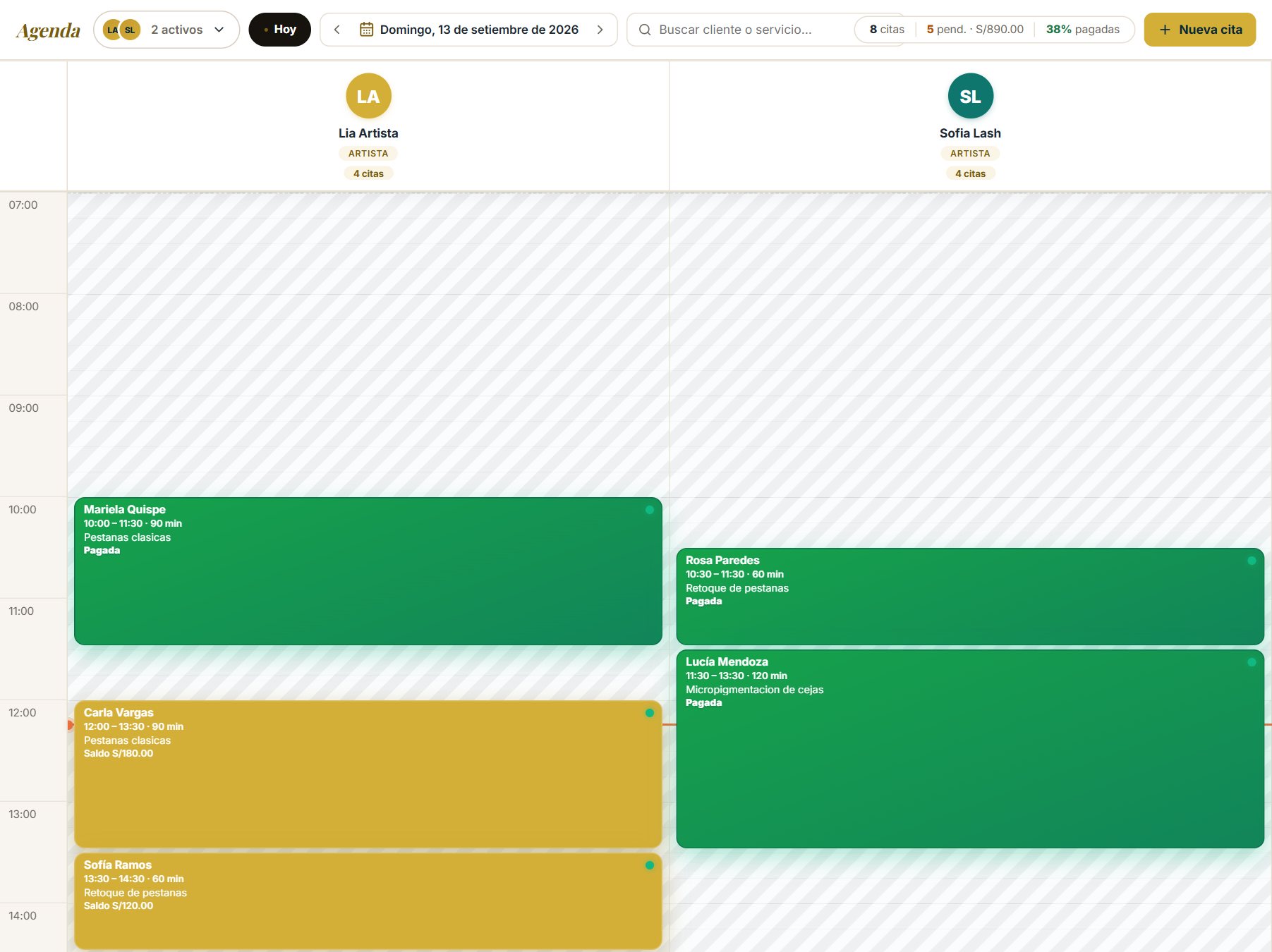Open Lucía Mendoza's micropigmentacion appointment
The height and width of the screenshot is (952, 1272).
pos(970,749)
